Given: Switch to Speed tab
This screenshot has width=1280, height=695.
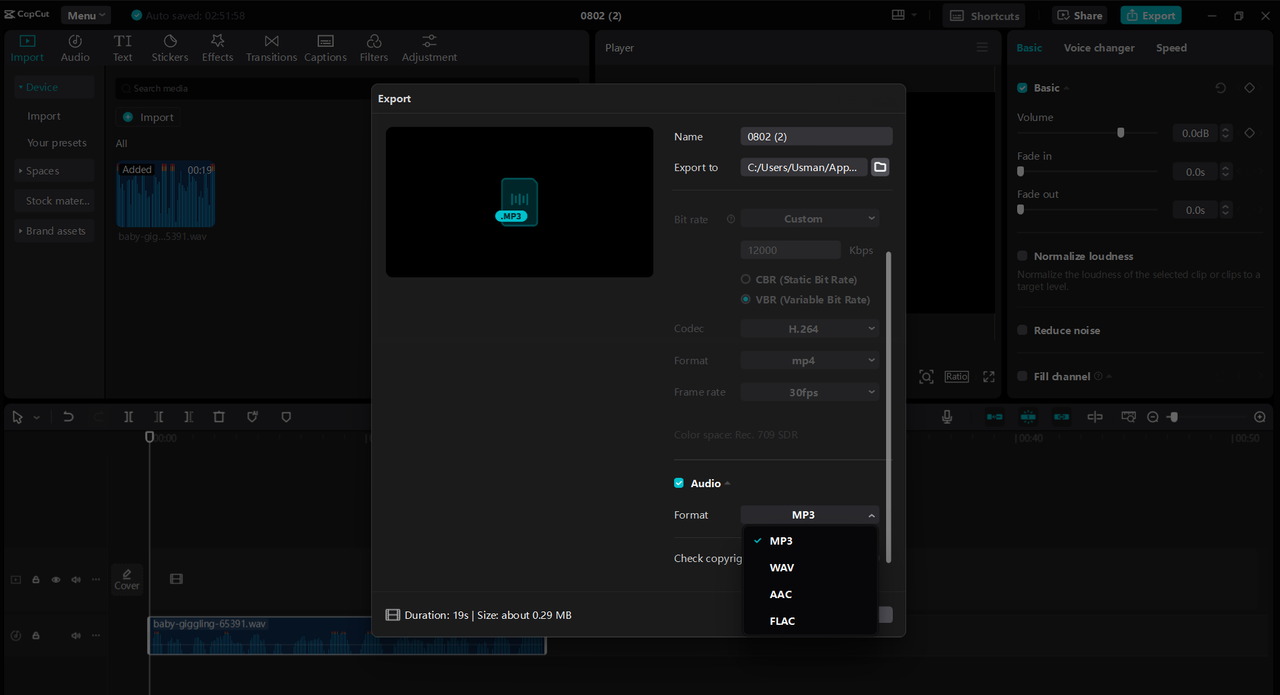Looking at the screenshot, I should pos(1171,48).
